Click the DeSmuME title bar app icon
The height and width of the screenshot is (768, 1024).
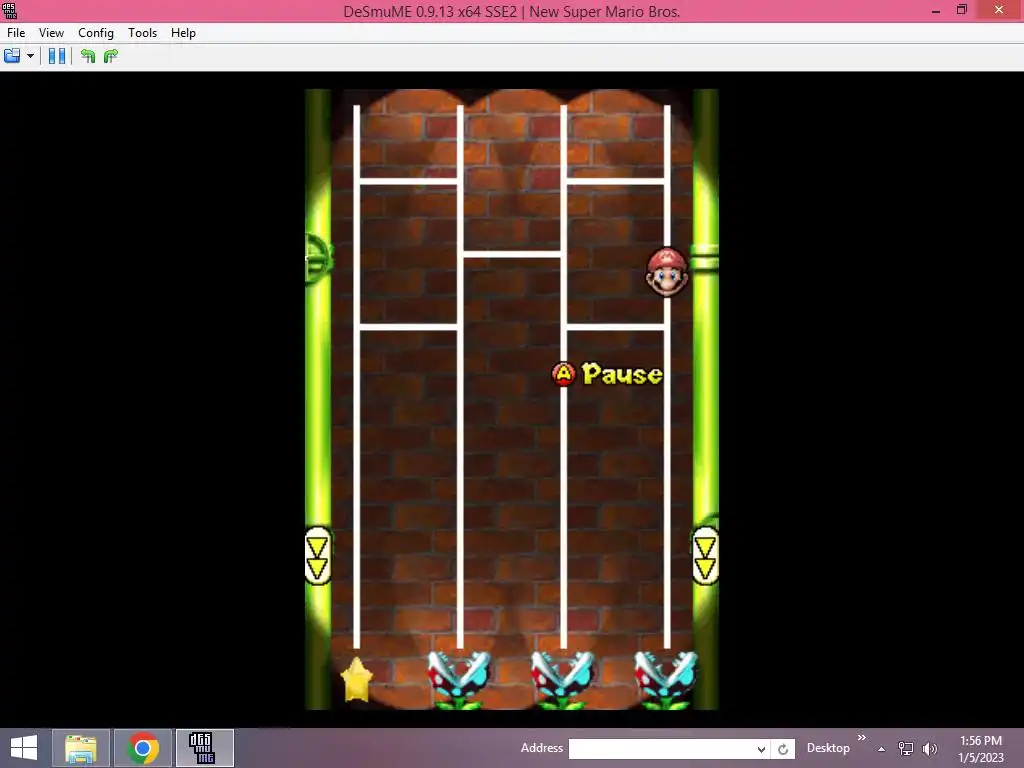tap(10, 10)
